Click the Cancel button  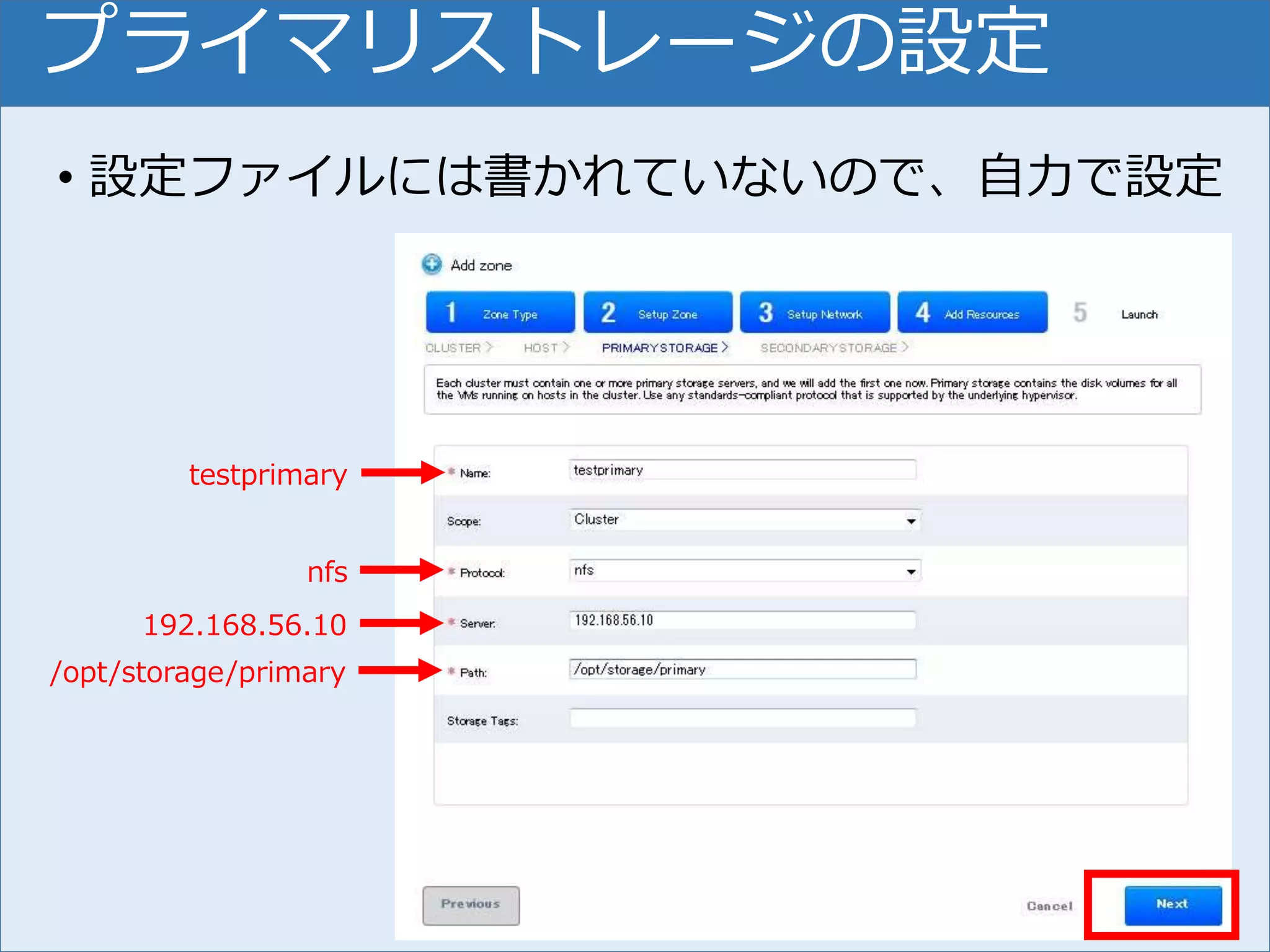tap(1049, 906)
